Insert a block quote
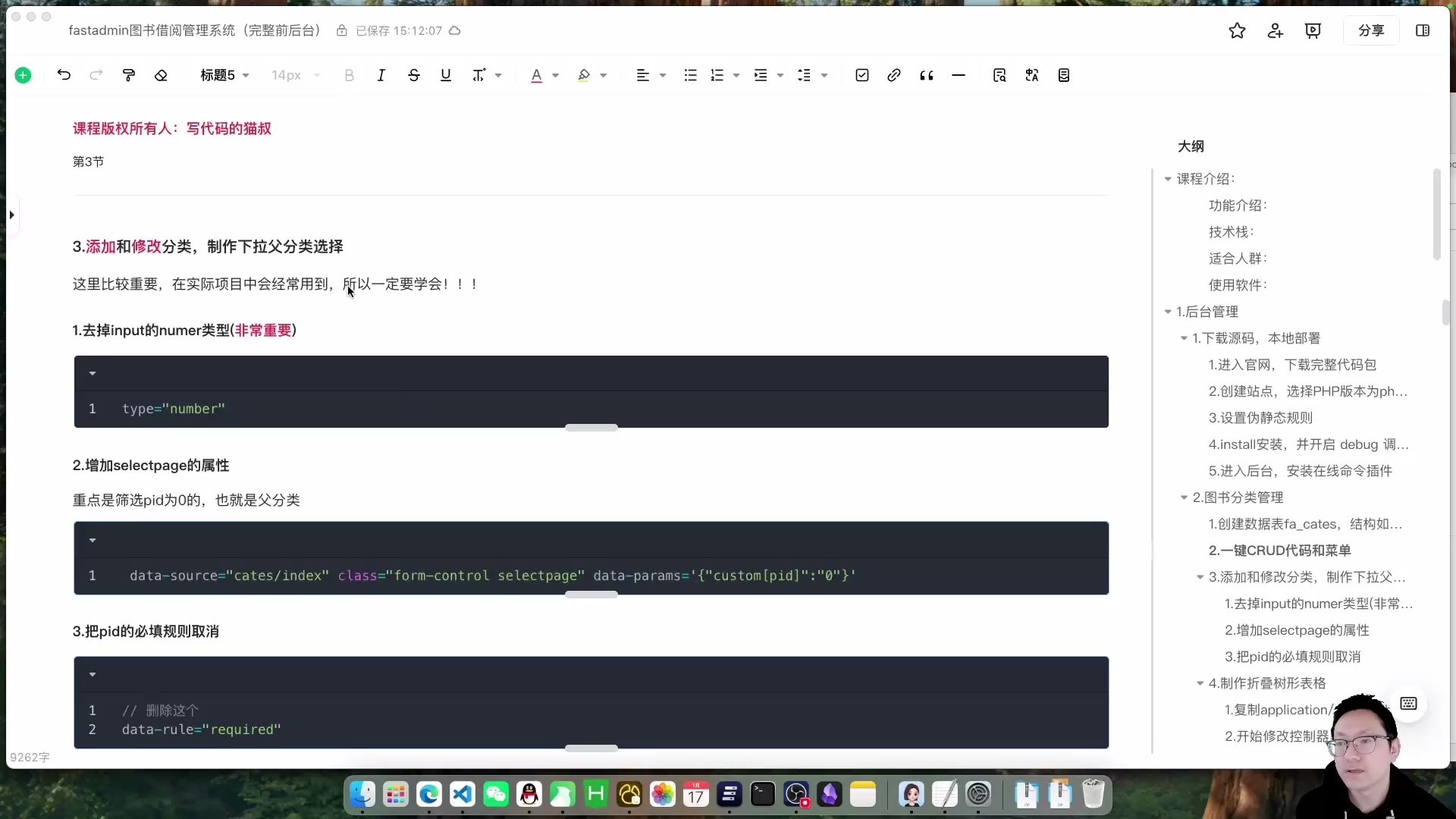Viewport: 1456px width, 819px height. 926,75
